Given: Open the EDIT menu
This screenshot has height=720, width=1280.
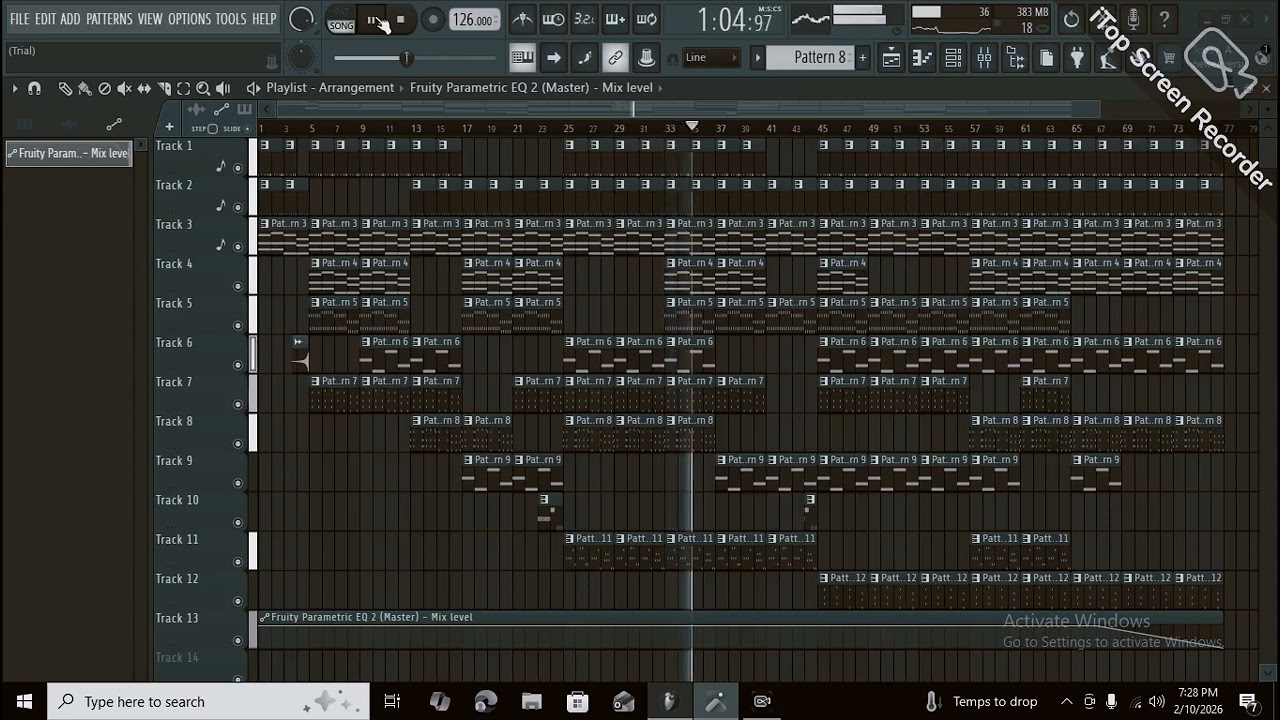Looking at the screenshot, I should [x=45, y=19].
